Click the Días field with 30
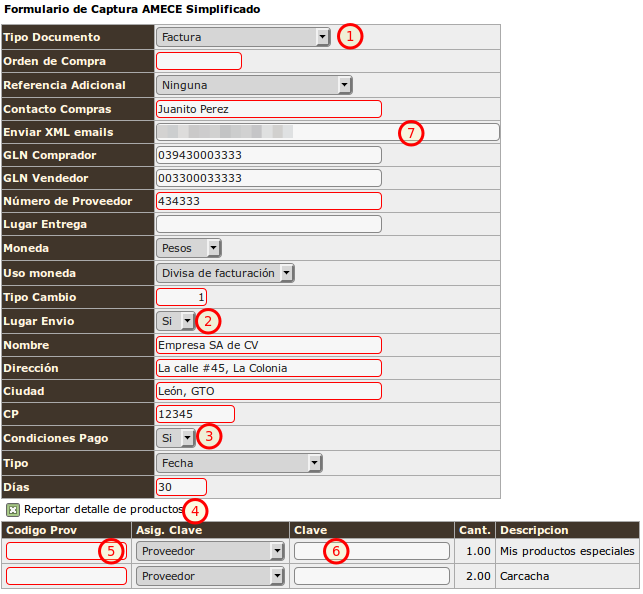 point(181,487)
